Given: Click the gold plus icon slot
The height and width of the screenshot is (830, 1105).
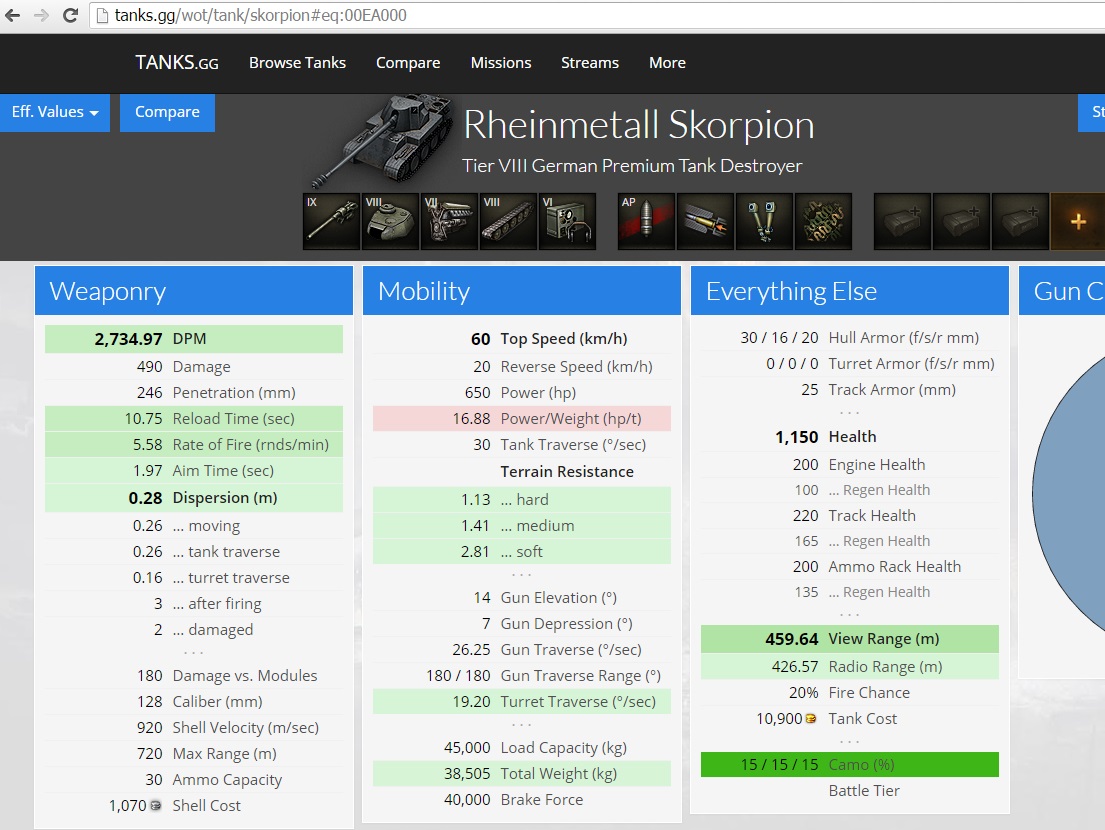Looking at the screenshot, I should 1078,221.
